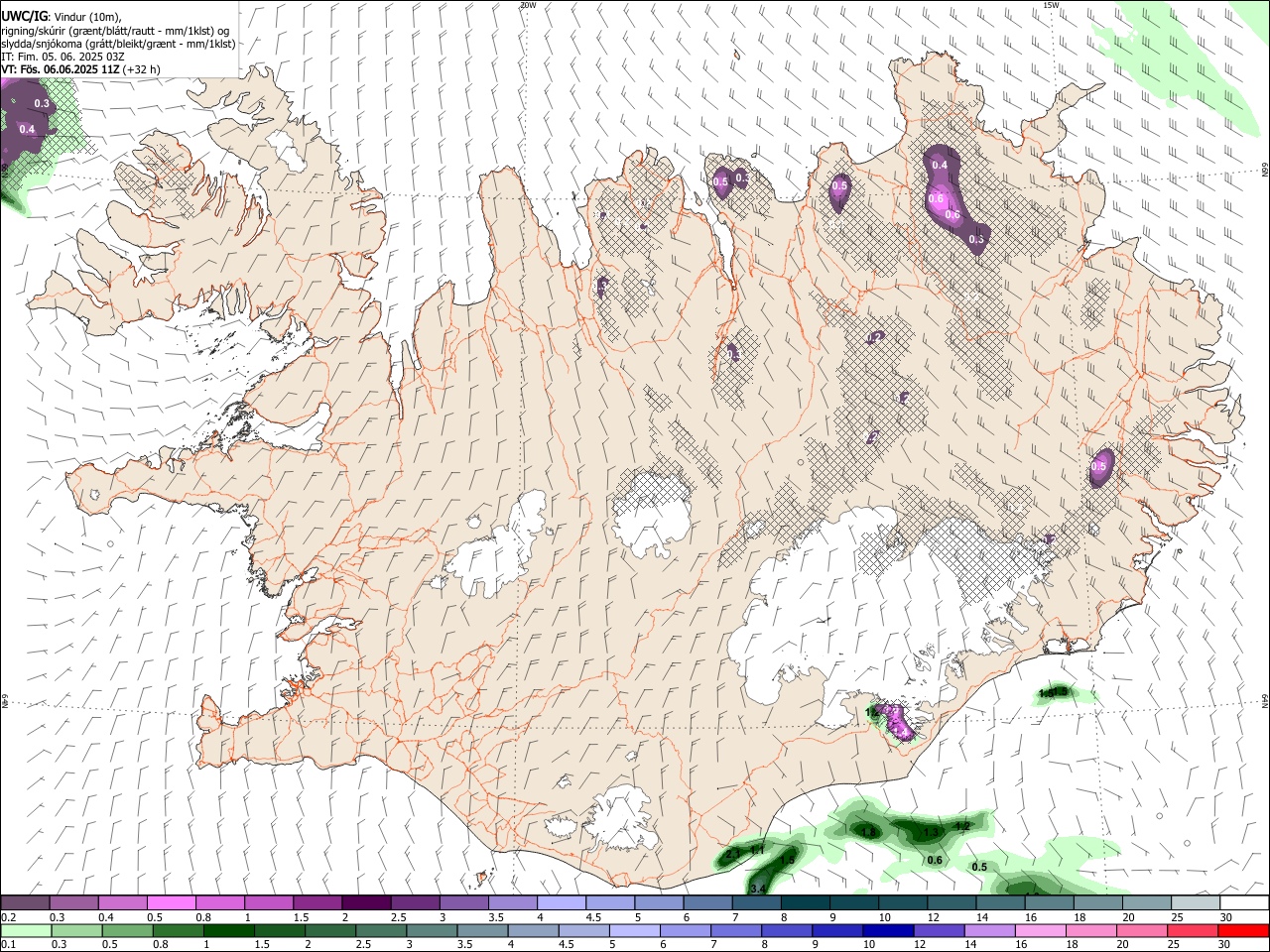The image size is (1270, 952).
Task: Click the "30" label ending the top legend row
Action: point(1225,917)
